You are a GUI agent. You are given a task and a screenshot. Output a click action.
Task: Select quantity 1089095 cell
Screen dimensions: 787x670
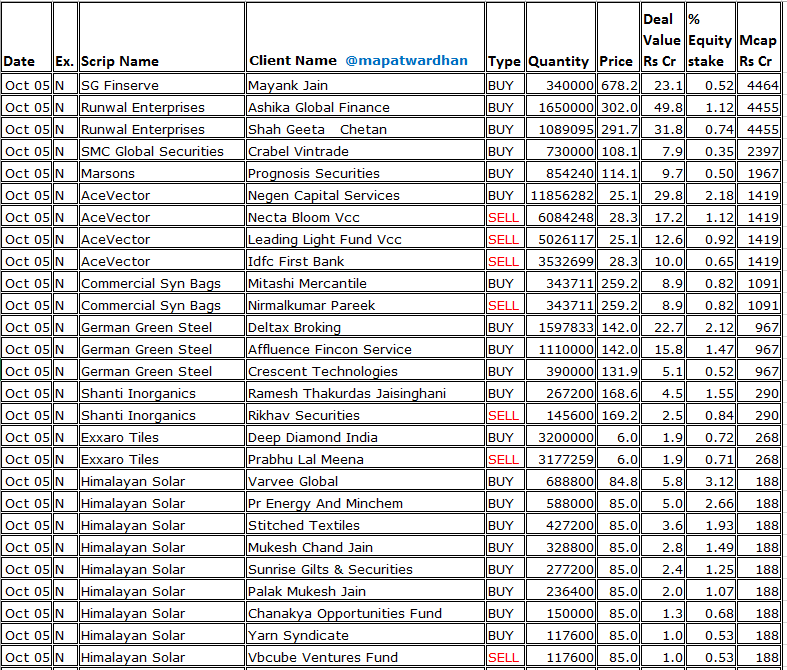tap(560, 129)
